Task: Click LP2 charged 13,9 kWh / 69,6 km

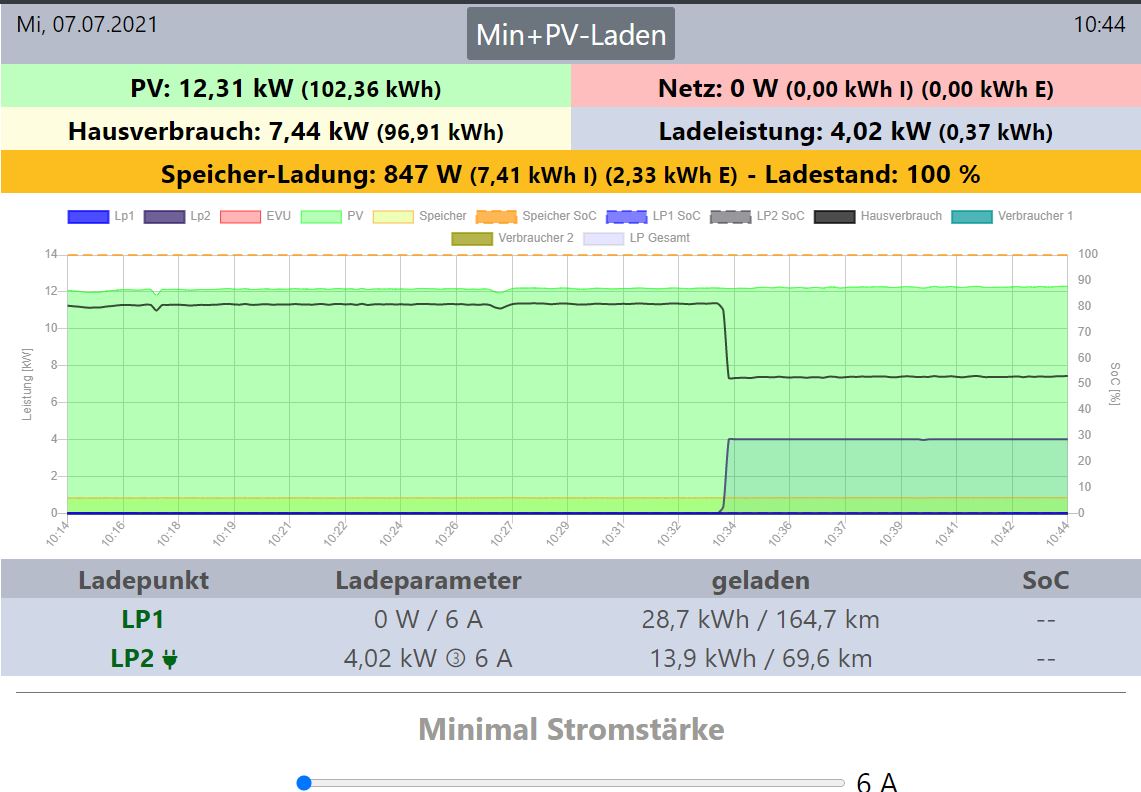Action: click(760, 659)
